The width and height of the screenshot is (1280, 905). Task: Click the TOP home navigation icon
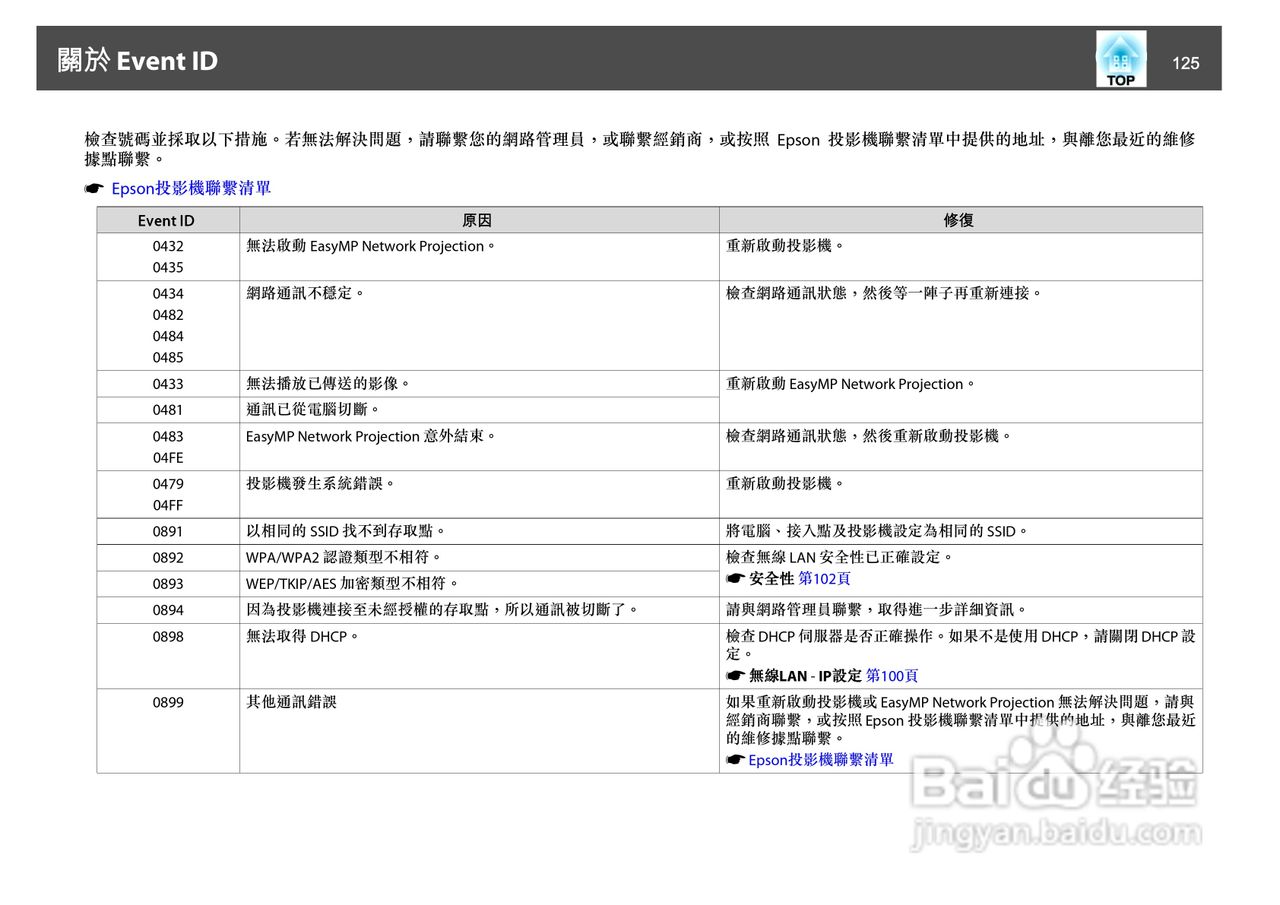coord(1119,60)
